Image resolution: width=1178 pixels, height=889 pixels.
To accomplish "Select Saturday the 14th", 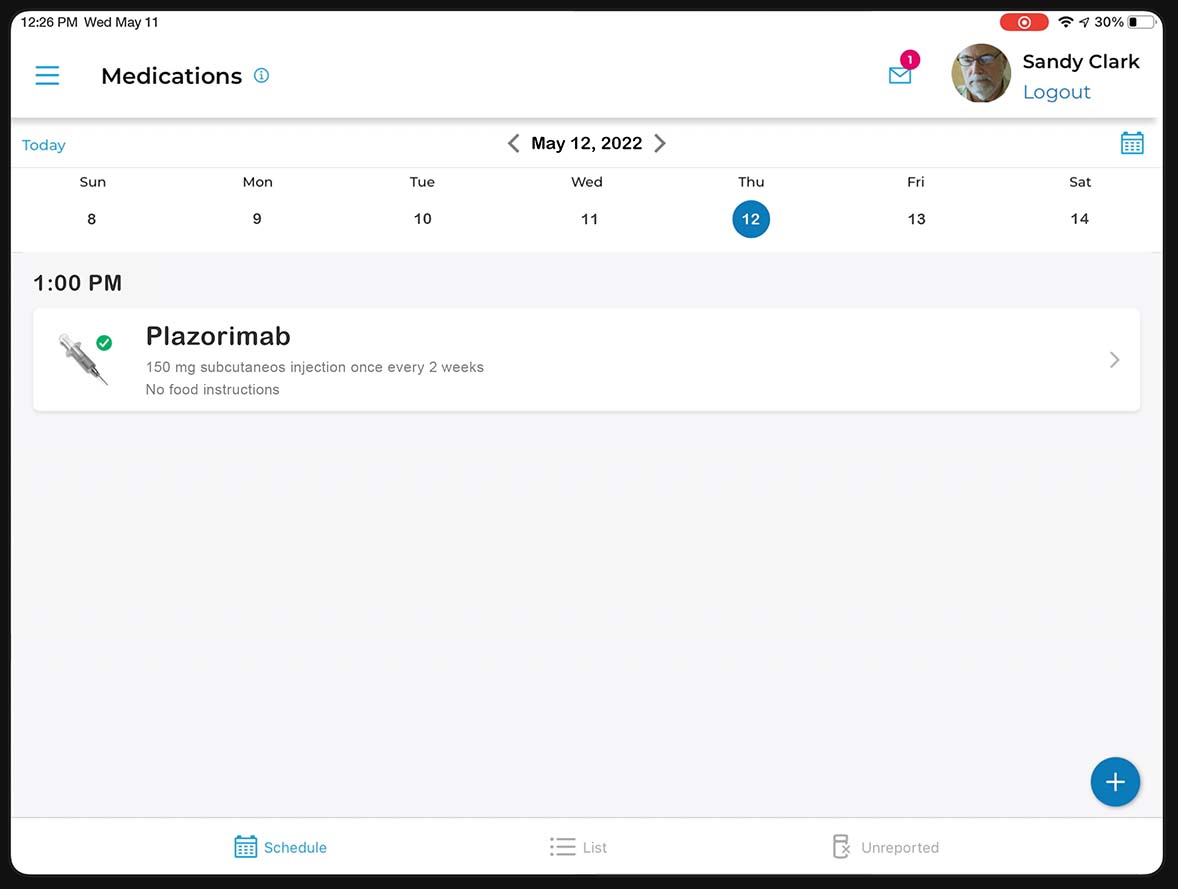I will pyautogui.click(x=1080, y=219).
